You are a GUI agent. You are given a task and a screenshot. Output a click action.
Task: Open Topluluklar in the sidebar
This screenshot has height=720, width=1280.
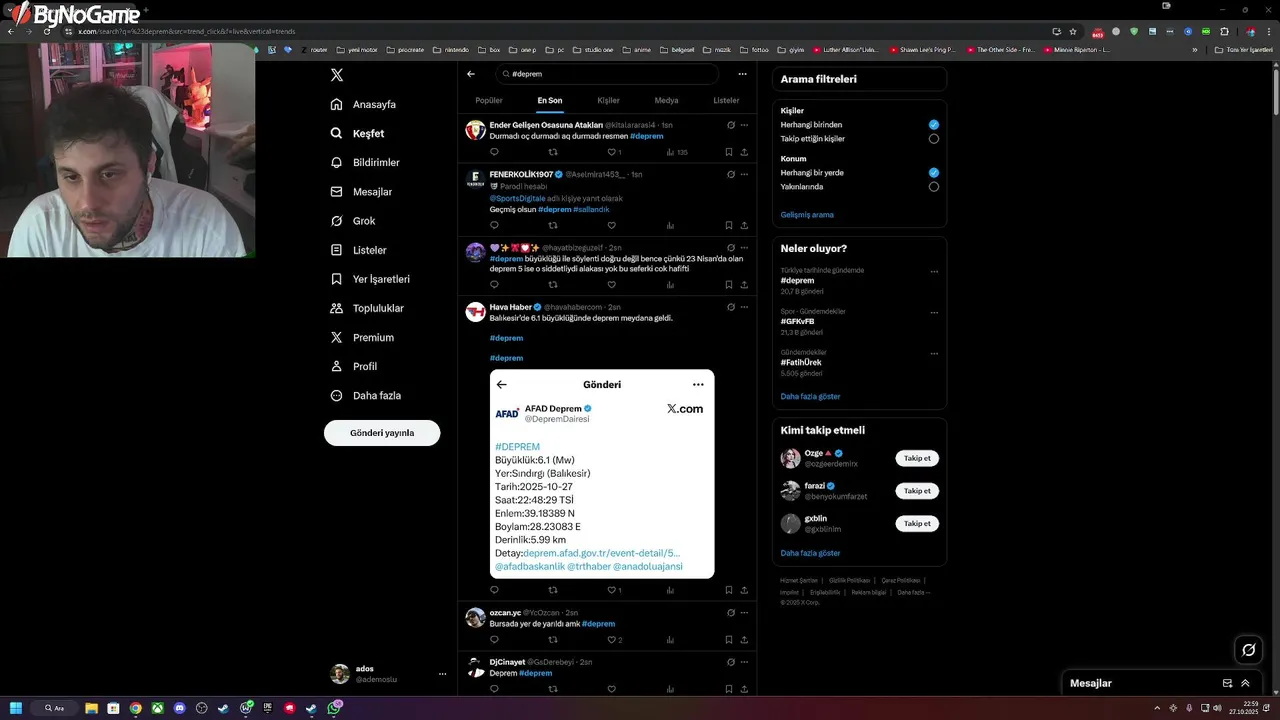pyautogui.click(x=368, y=308)
